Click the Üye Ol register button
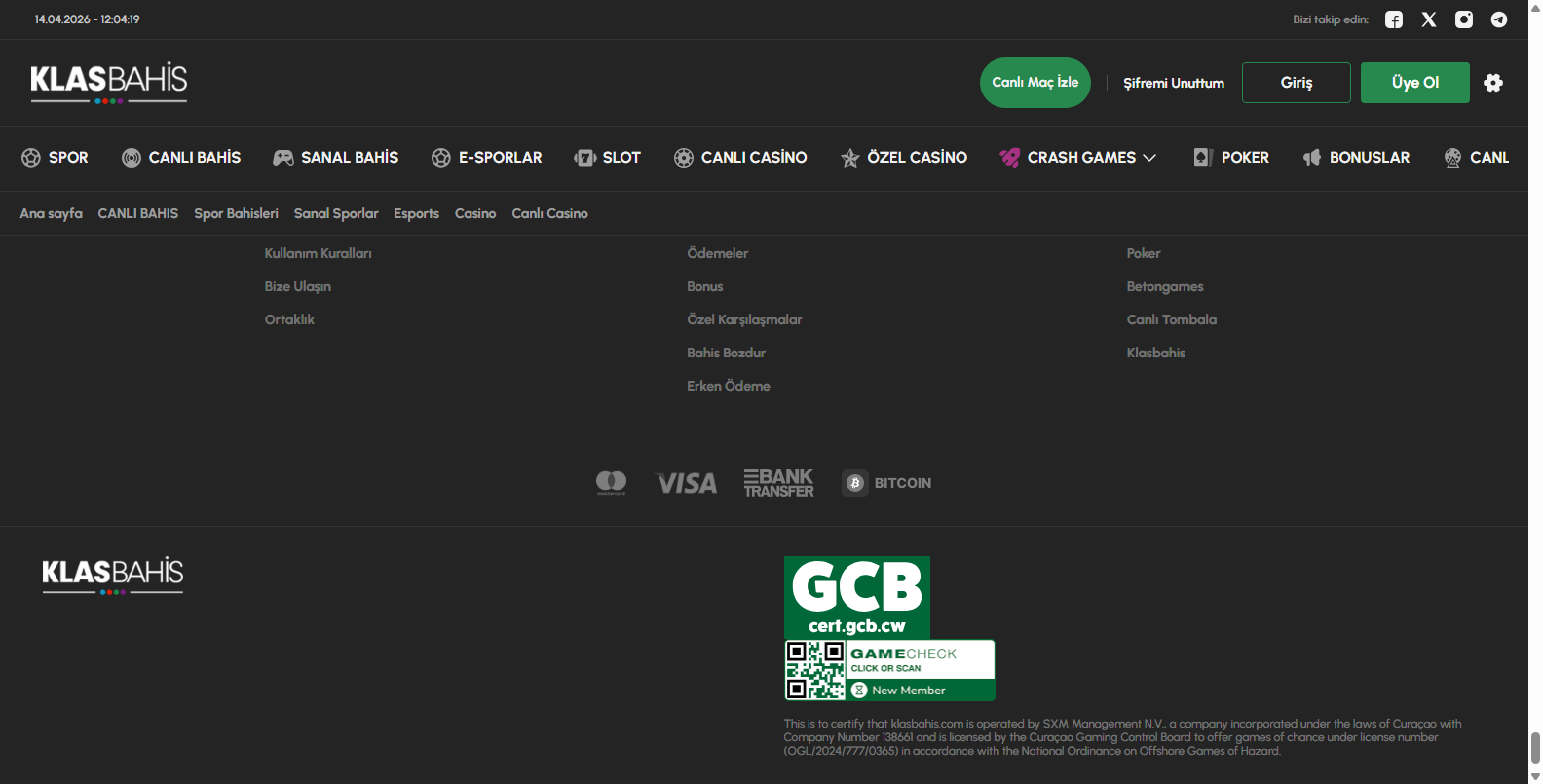Screen dimensions: 1543x784 [1414, 83]
